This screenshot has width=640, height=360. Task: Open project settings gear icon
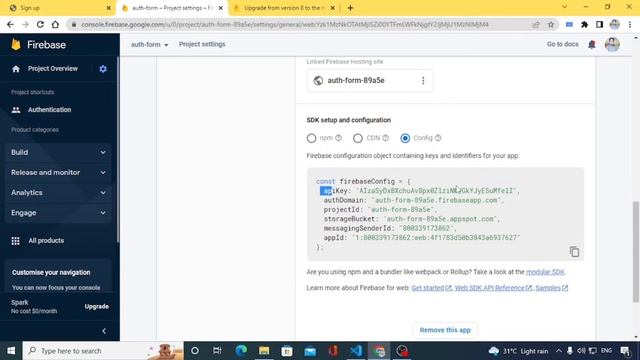[x=103, y=69]
